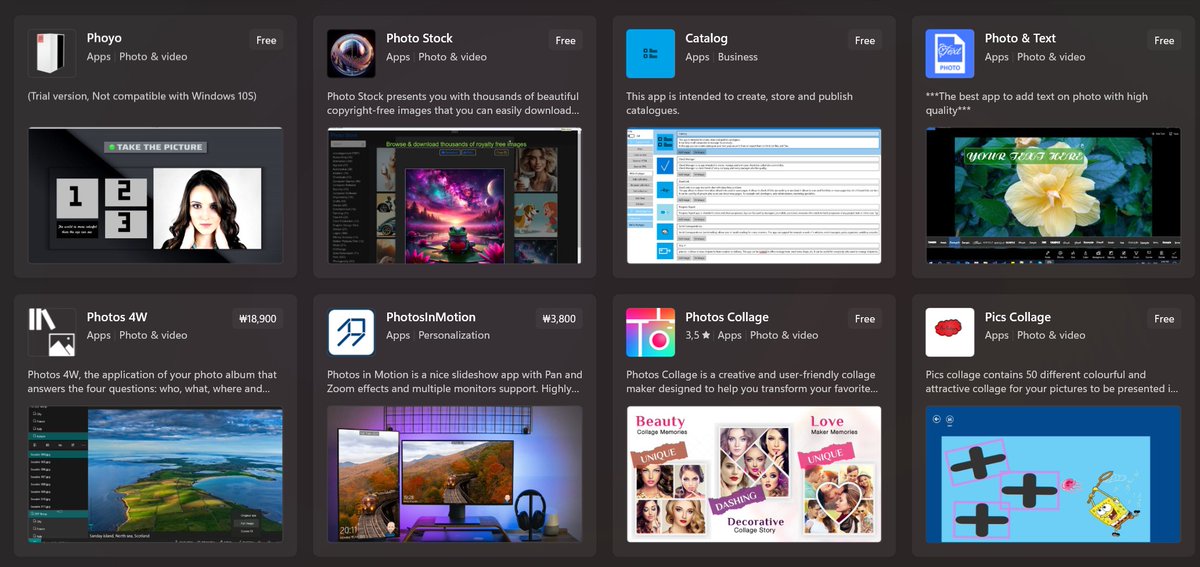
Task: Select the Photo & Text title
Action: coord(1020,38)
